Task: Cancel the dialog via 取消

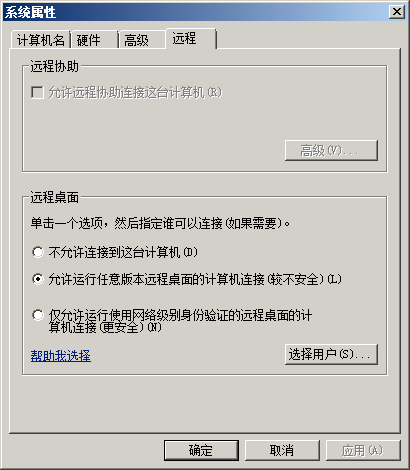Action: coord(282,450)
